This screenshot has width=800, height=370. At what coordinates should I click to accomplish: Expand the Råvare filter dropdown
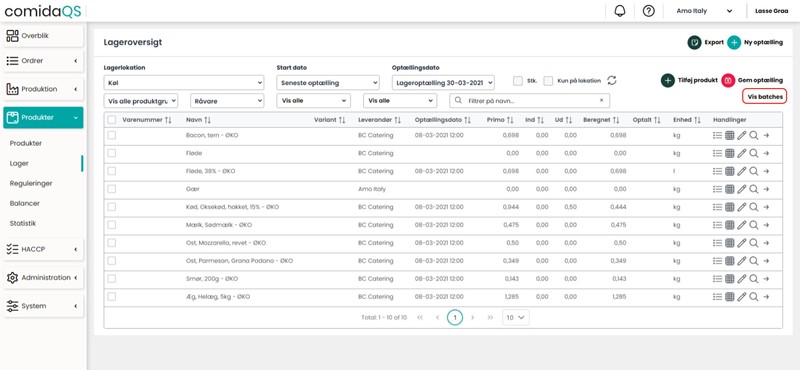point(227,101)
